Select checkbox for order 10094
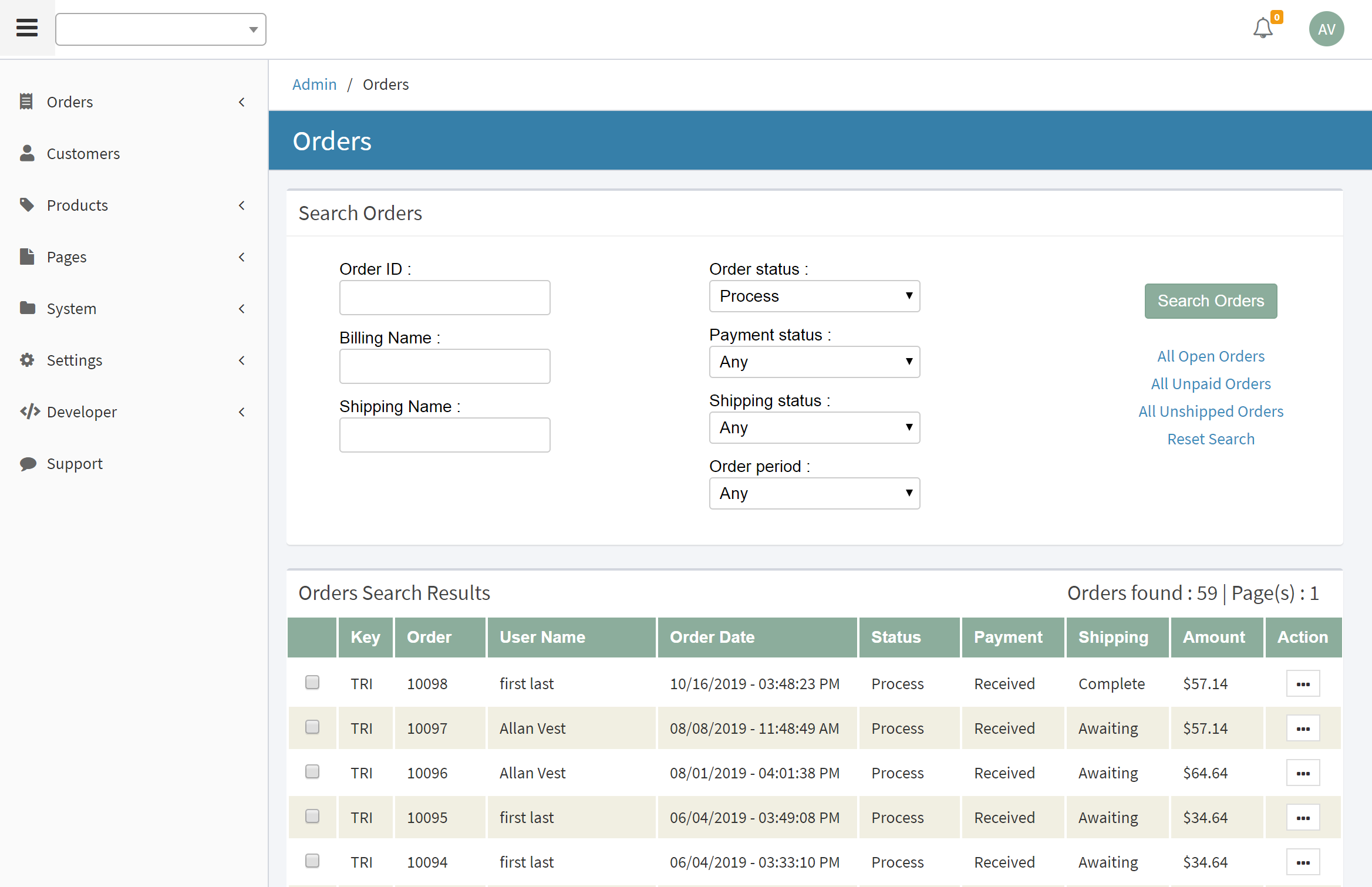This screenshot has width=1372, height=887. (312, 861)
